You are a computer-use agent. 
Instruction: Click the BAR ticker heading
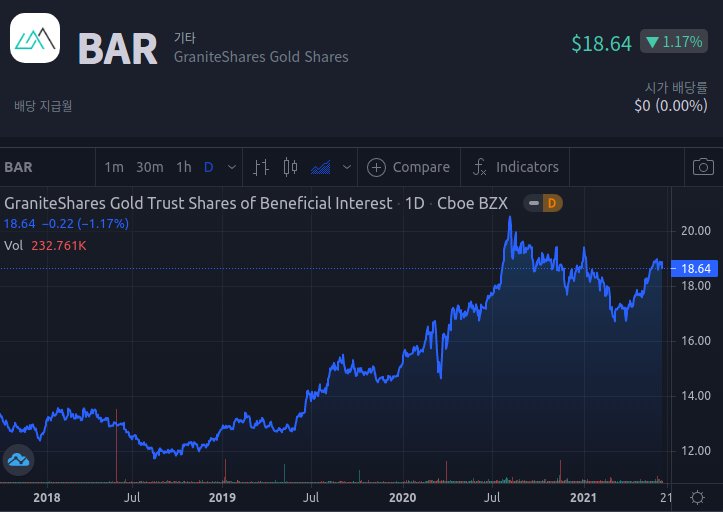pyautogui.click(x=118, y=49)
